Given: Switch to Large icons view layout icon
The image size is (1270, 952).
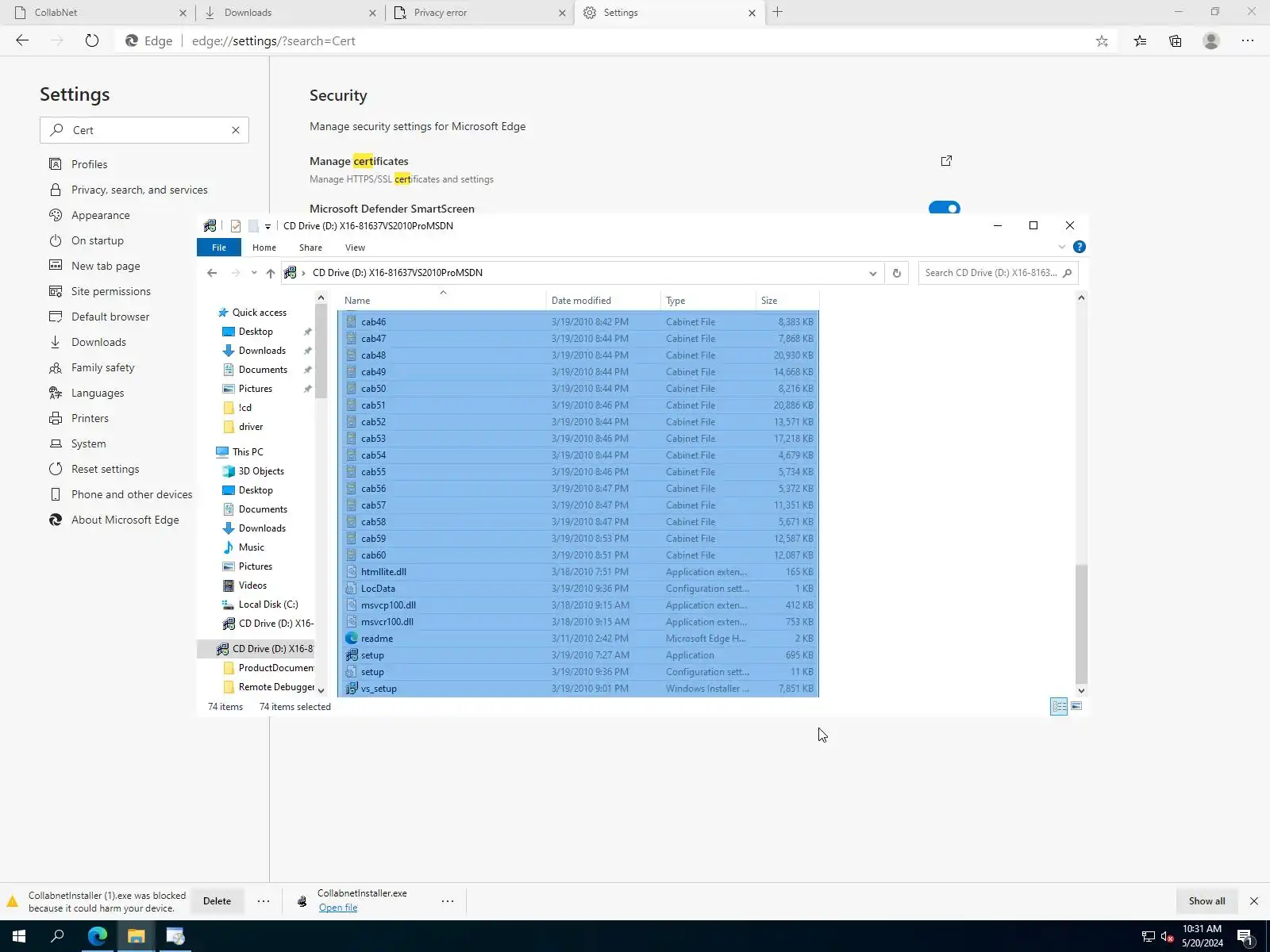Looking at the screenshot, I should click(x=1077, y=706).
